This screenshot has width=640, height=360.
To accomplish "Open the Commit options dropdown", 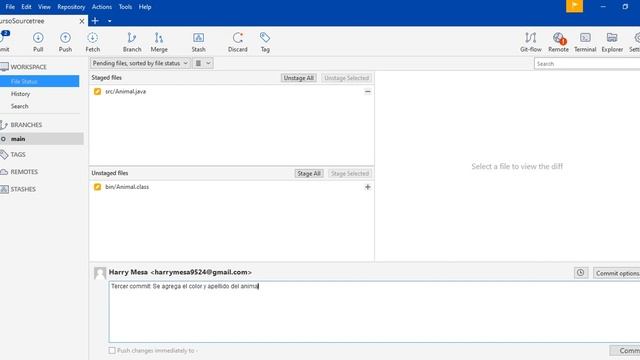I will click(x=617, y=273).
